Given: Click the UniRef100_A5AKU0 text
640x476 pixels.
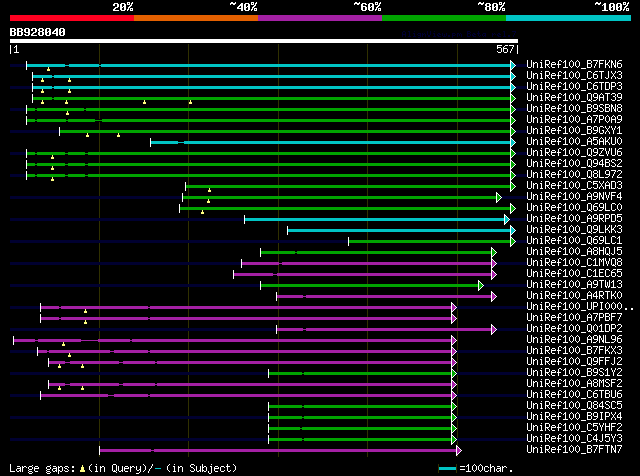Looking at the screenshot, I should 574,142.
